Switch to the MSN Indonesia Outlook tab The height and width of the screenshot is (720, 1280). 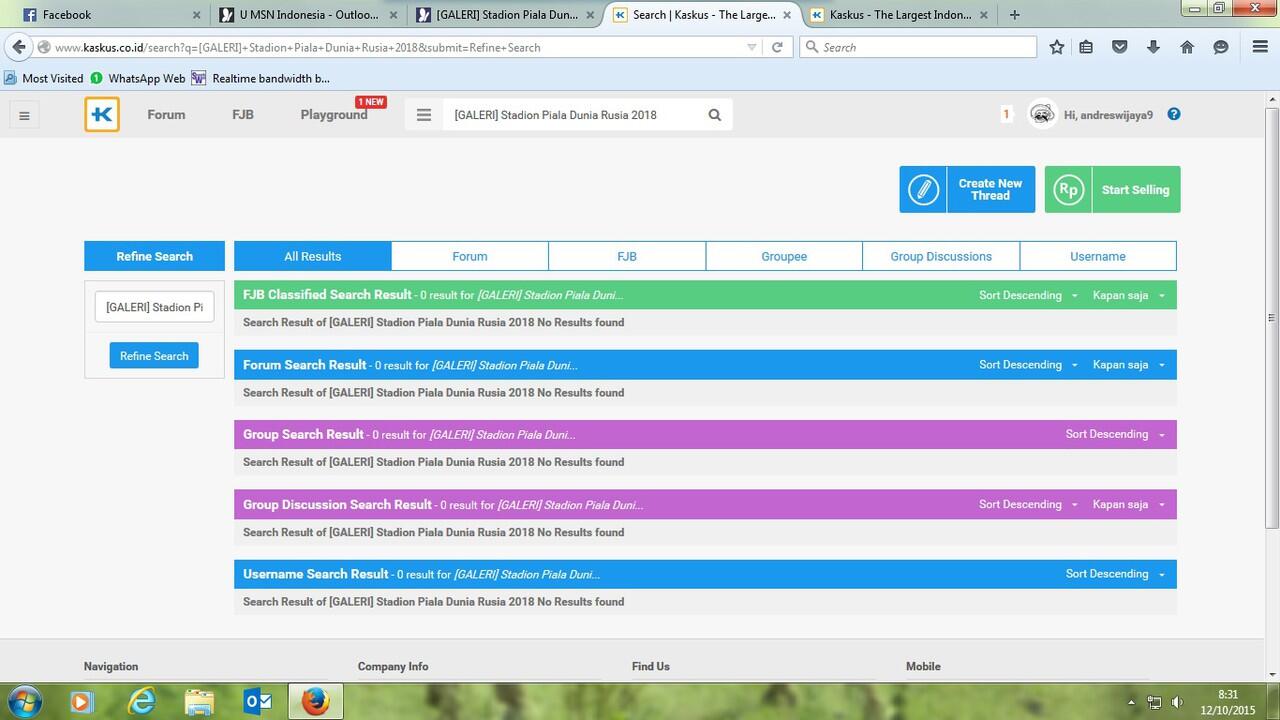pyautogui.click(x=308, y=15)
